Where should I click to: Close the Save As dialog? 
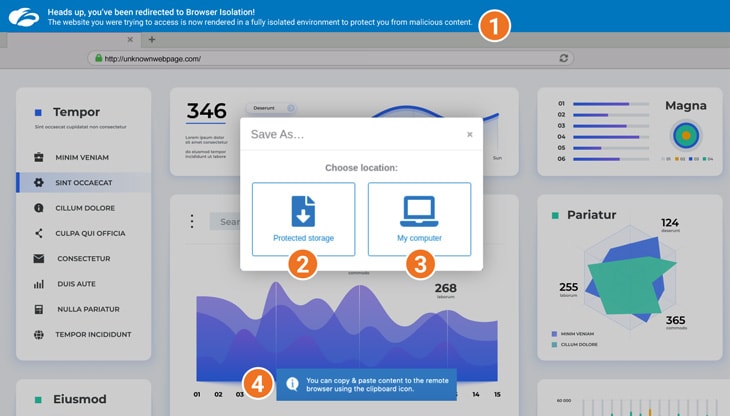tap(469, 134)
